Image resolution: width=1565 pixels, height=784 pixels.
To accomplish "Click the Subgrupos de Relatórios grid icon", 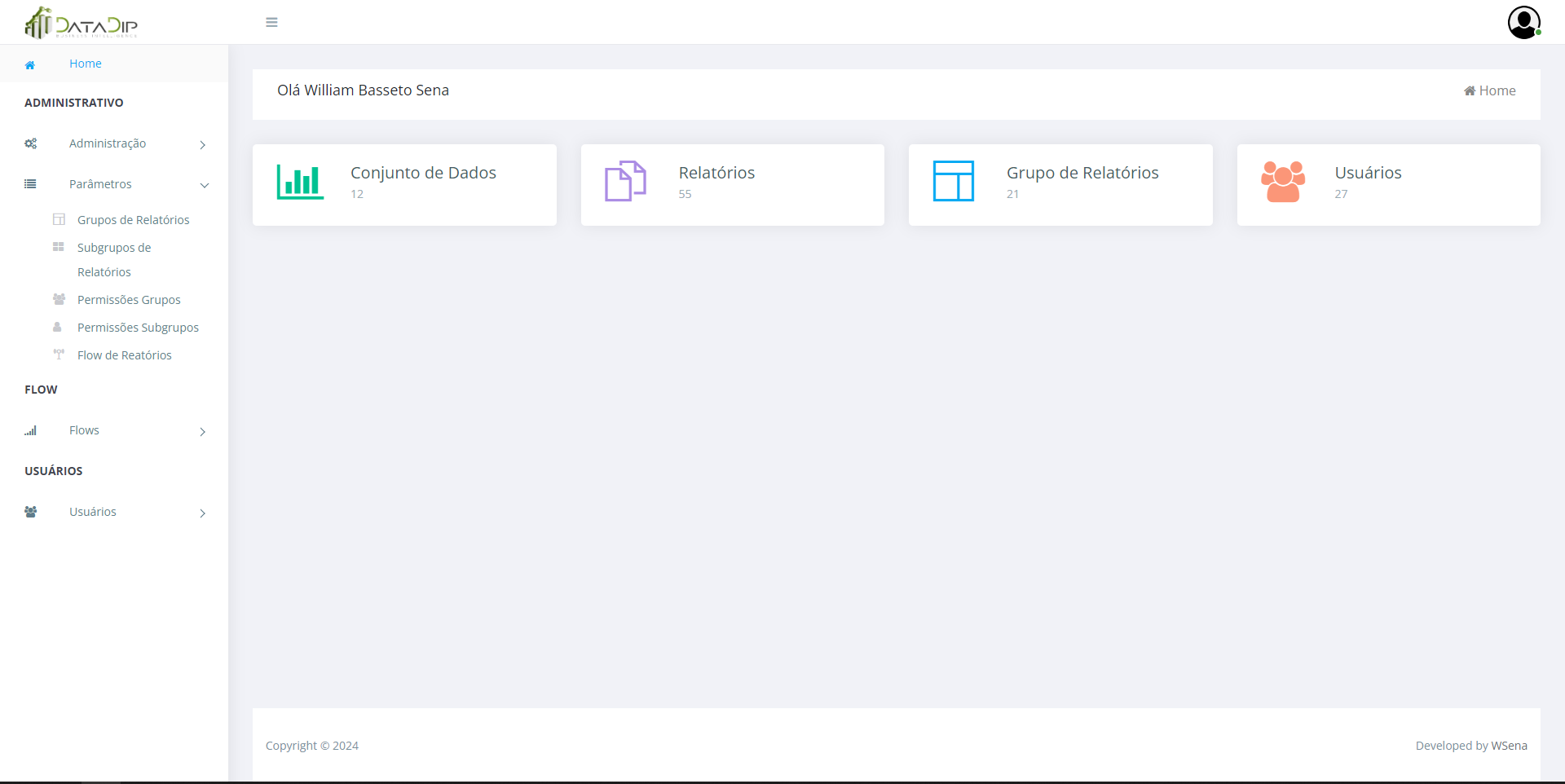I will [x=59, y=247].
